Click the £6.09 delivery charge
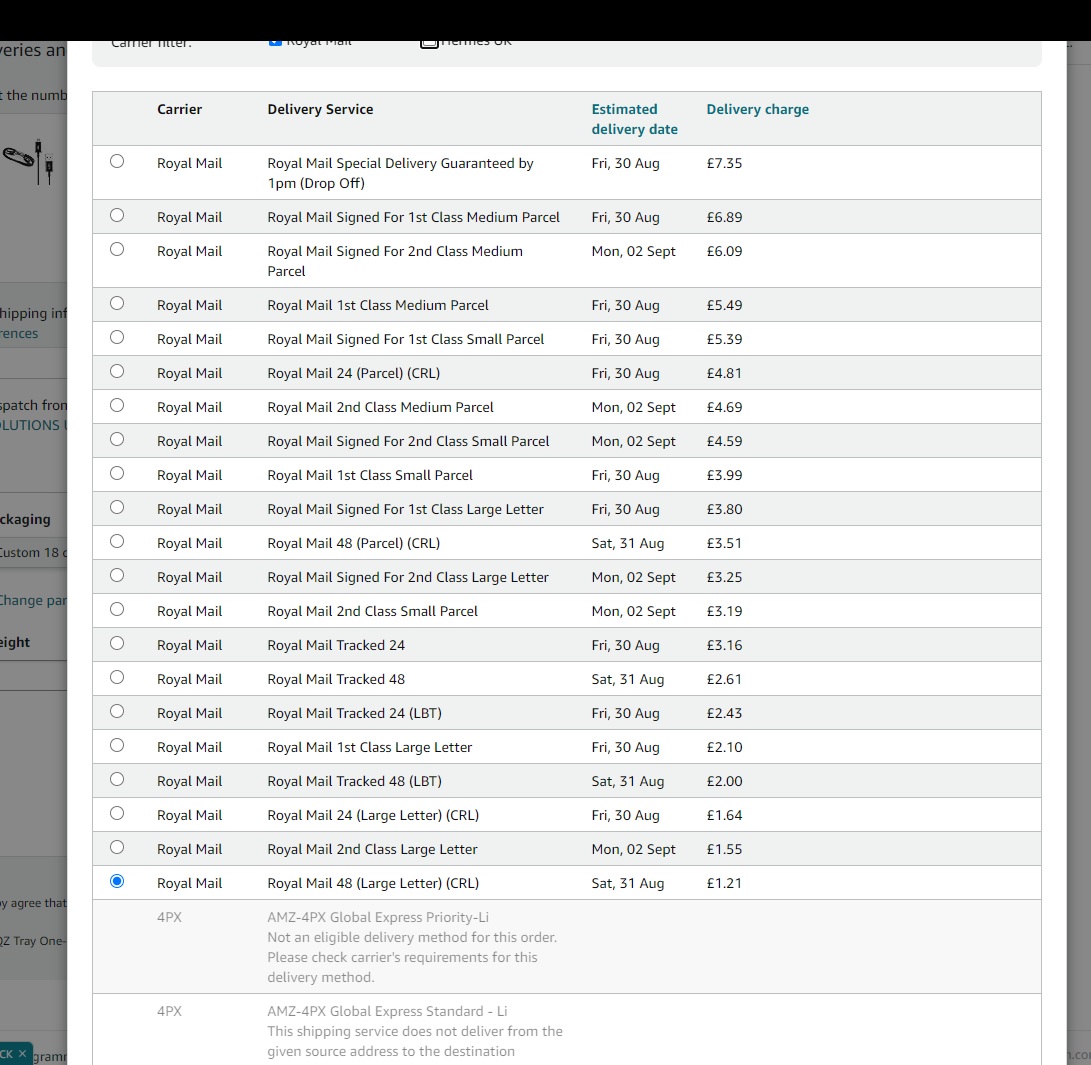Viewport: 1091px width, 1065px height. click(x=724, y=252)
